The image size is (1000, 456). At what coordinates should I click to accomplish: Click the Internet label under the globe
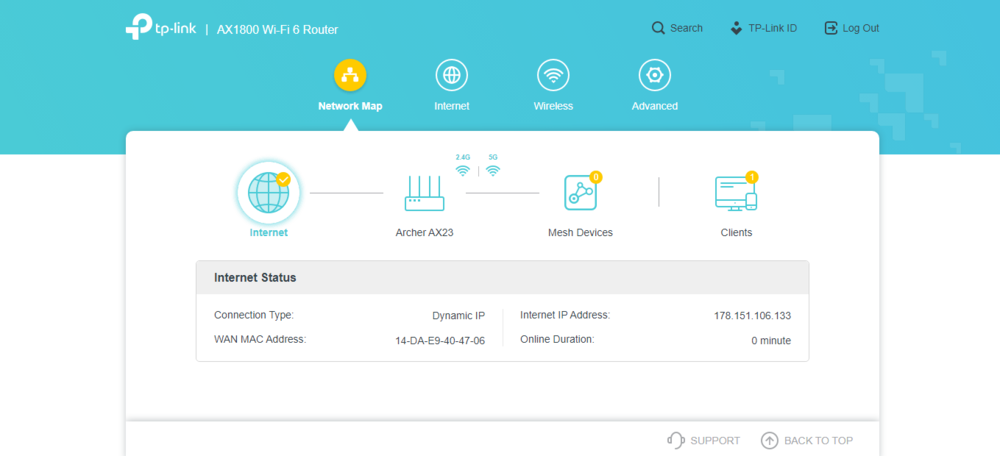[268, 233]
